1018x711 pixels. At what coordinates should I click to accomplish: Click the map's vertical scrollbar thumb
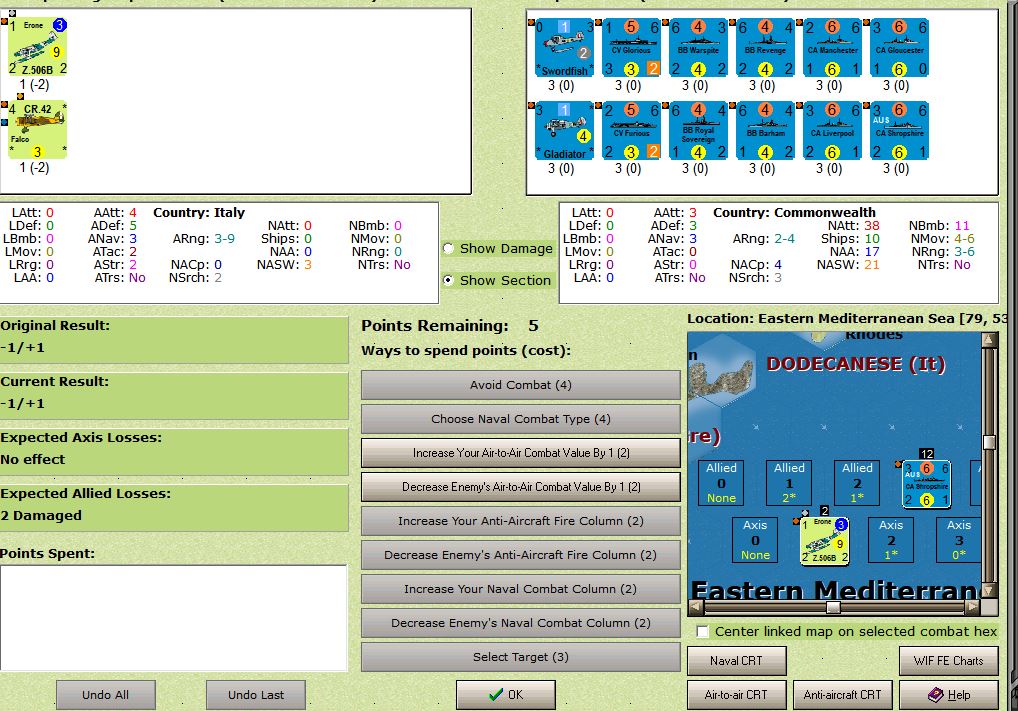click(x=989, y=442)
